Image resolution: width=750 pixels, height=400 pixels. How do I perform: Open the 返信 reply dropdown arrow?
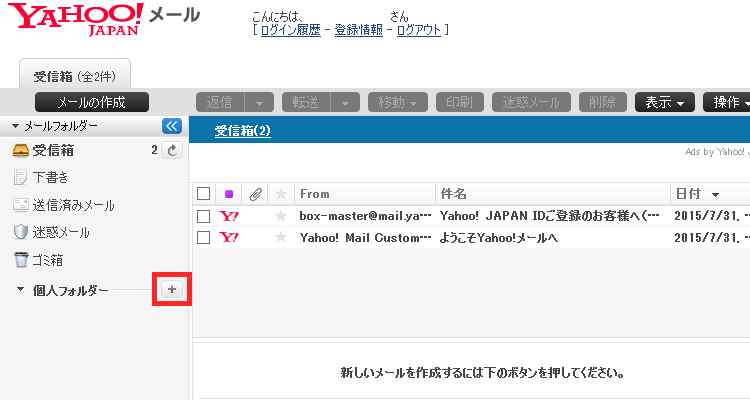[259, 102]
